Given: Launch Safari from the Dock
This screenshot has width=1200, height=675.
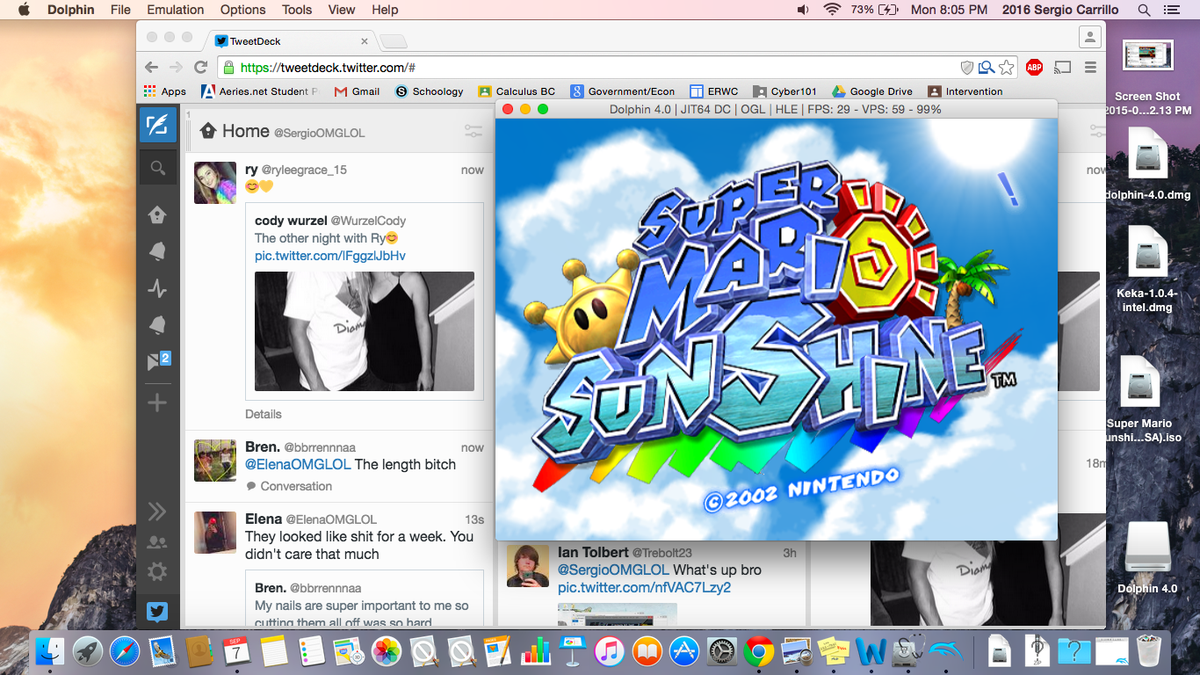Looking at the screenshot, I should tap(125, 652).
